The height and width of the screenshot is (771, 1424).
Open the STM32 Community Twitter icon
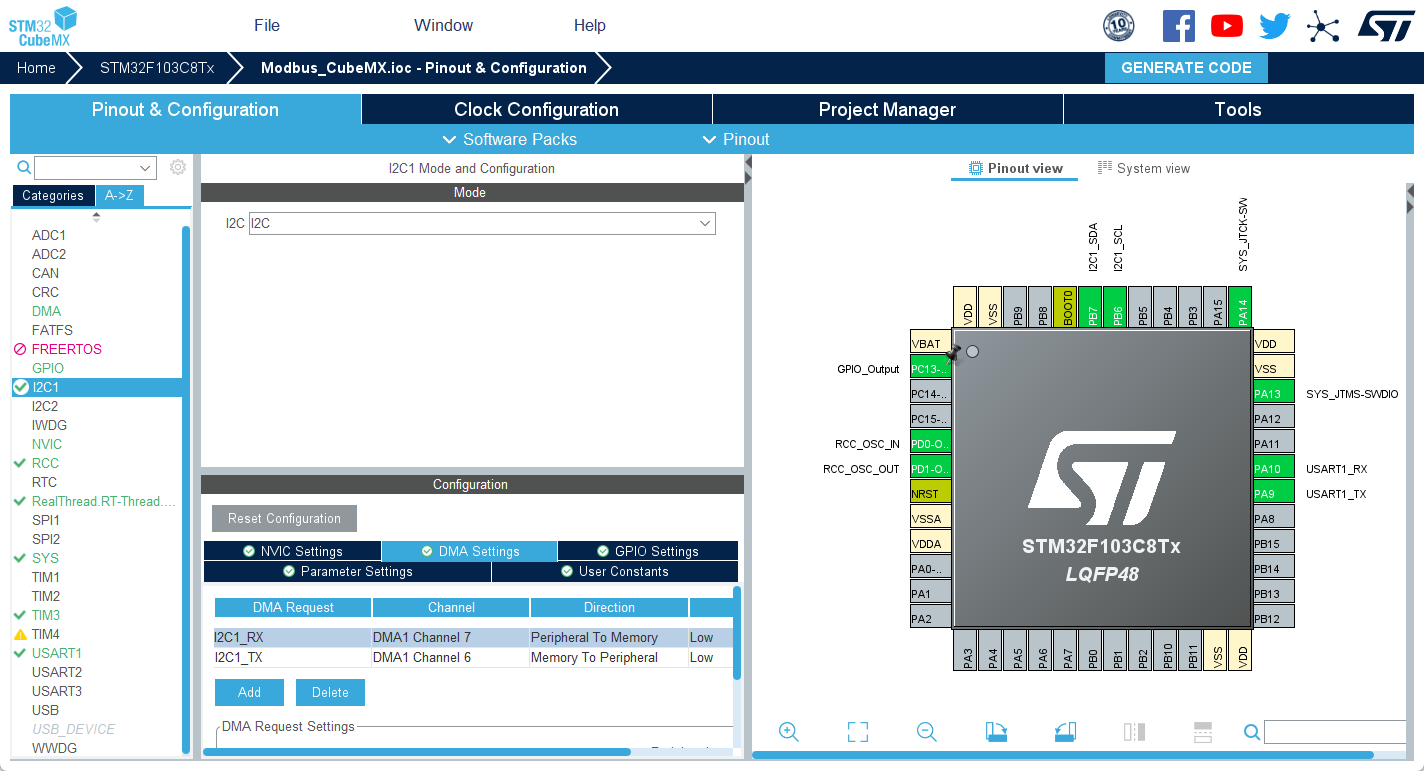tap(1274, 25)
